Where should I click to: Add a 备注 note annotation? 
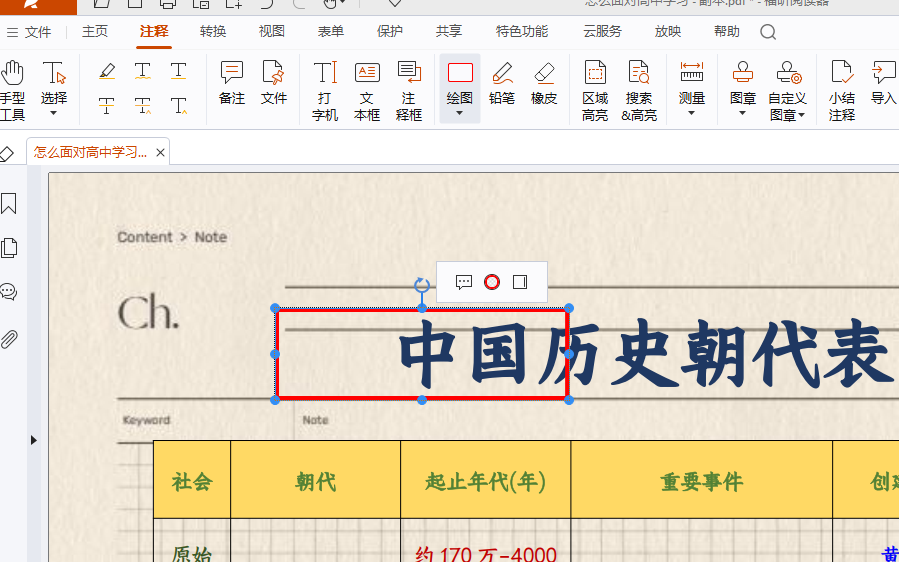[x=232, y=82]
